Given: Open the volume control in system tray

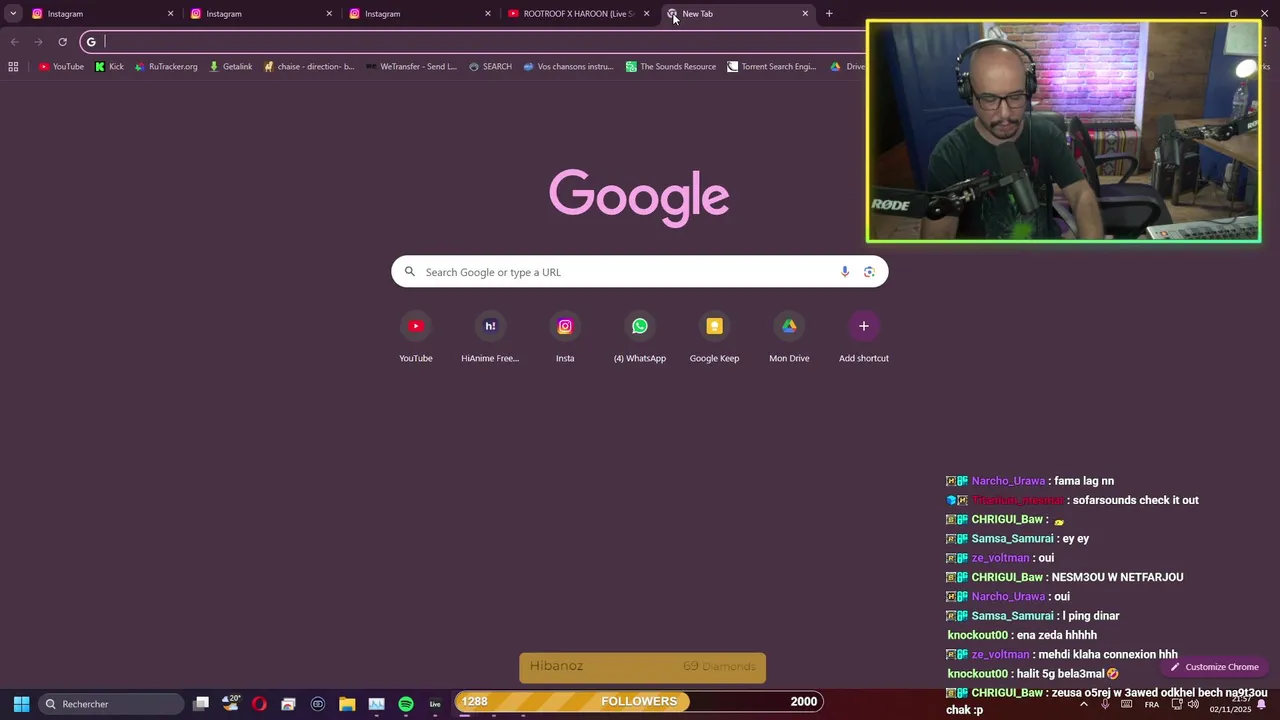Looking at the screenshot, I should (1193, 704).
